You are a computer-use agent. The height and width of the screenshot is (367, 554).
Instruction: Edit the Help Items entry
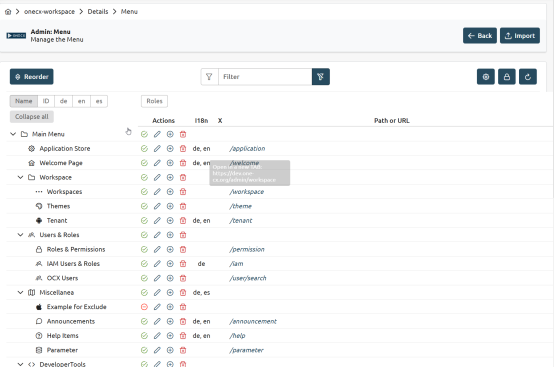tap(157, 336)
